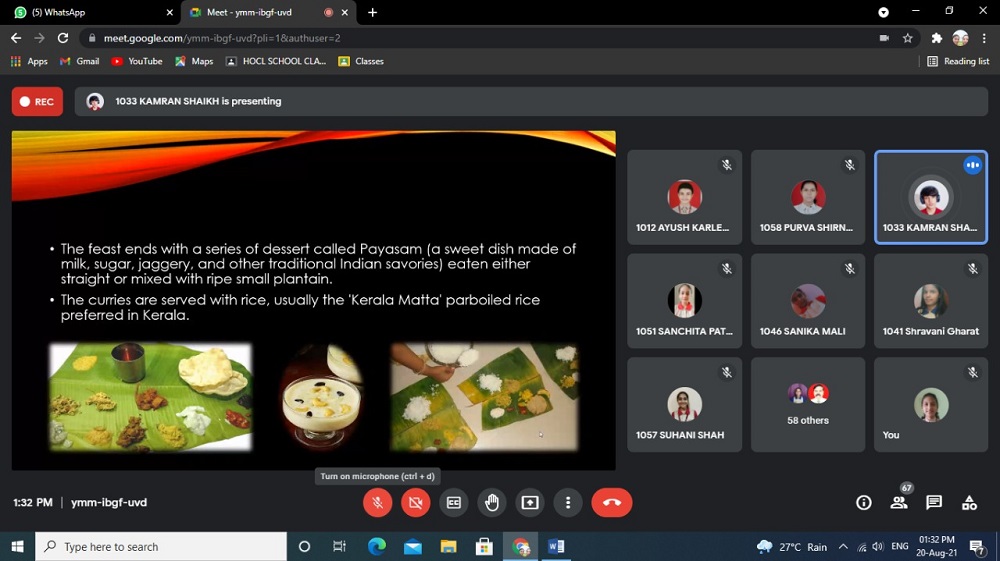Toggle closed captions (CC) button
Image resolution: width=1000 pixels, height=561 pixels.
453,502
